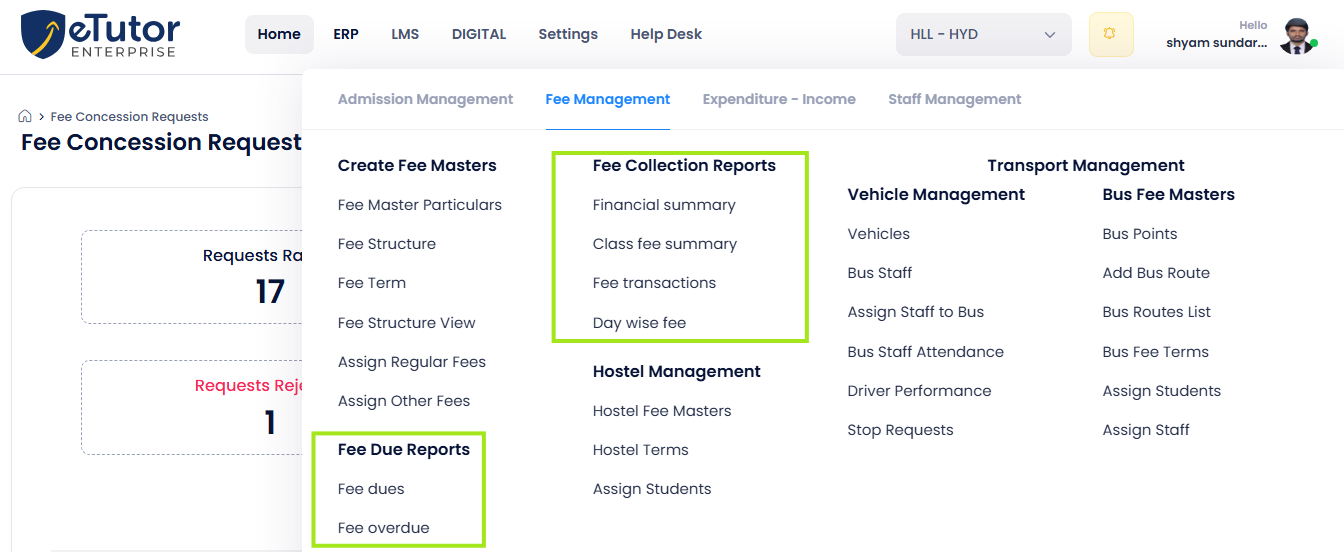Open Bus Staff link
Image resolution: width=1344 pixels, height=552 pixels.
pyautogui.click(x=880, y=273)
